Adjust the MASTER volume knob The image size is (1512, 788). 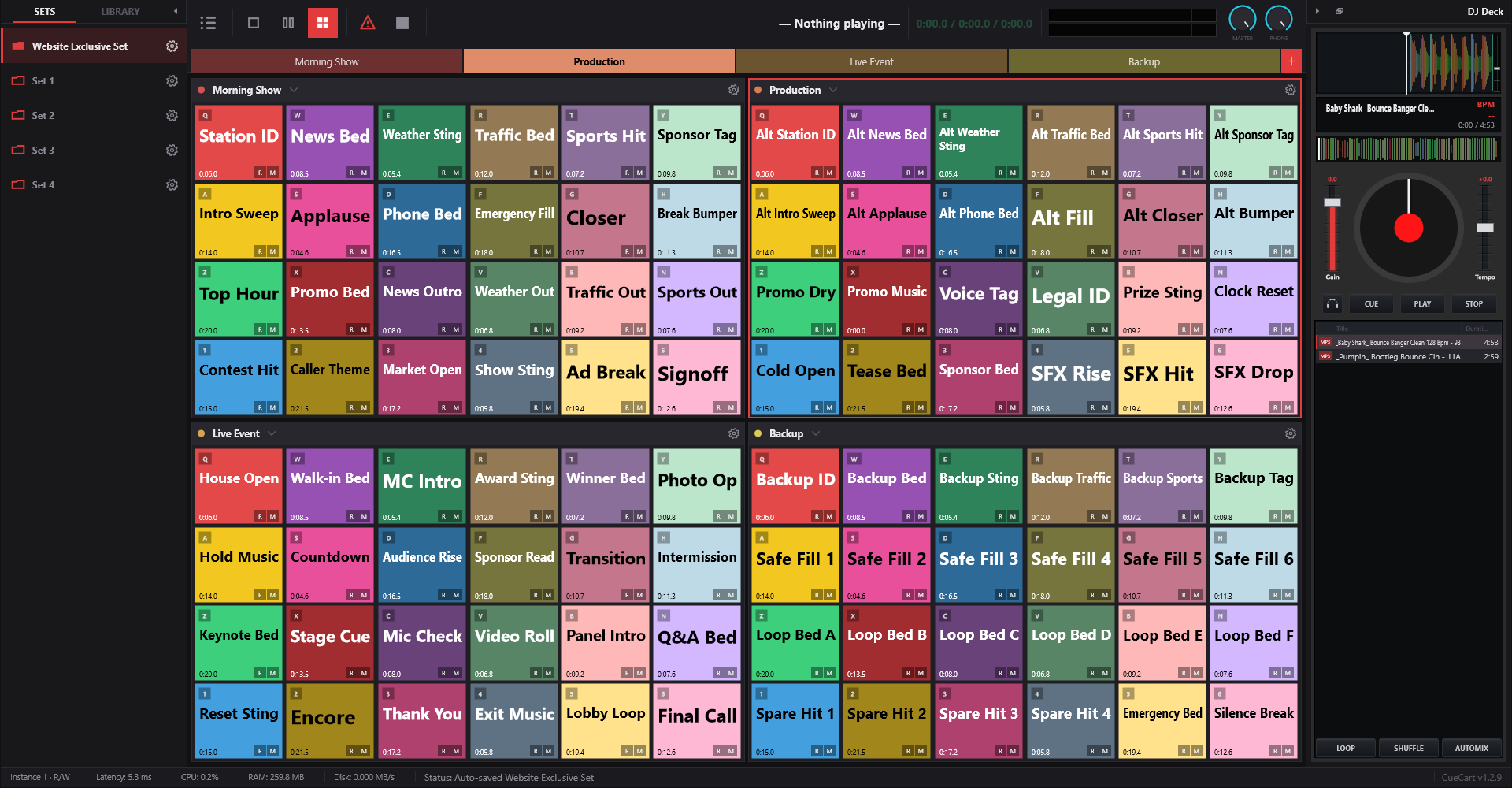click(1243, 19)
